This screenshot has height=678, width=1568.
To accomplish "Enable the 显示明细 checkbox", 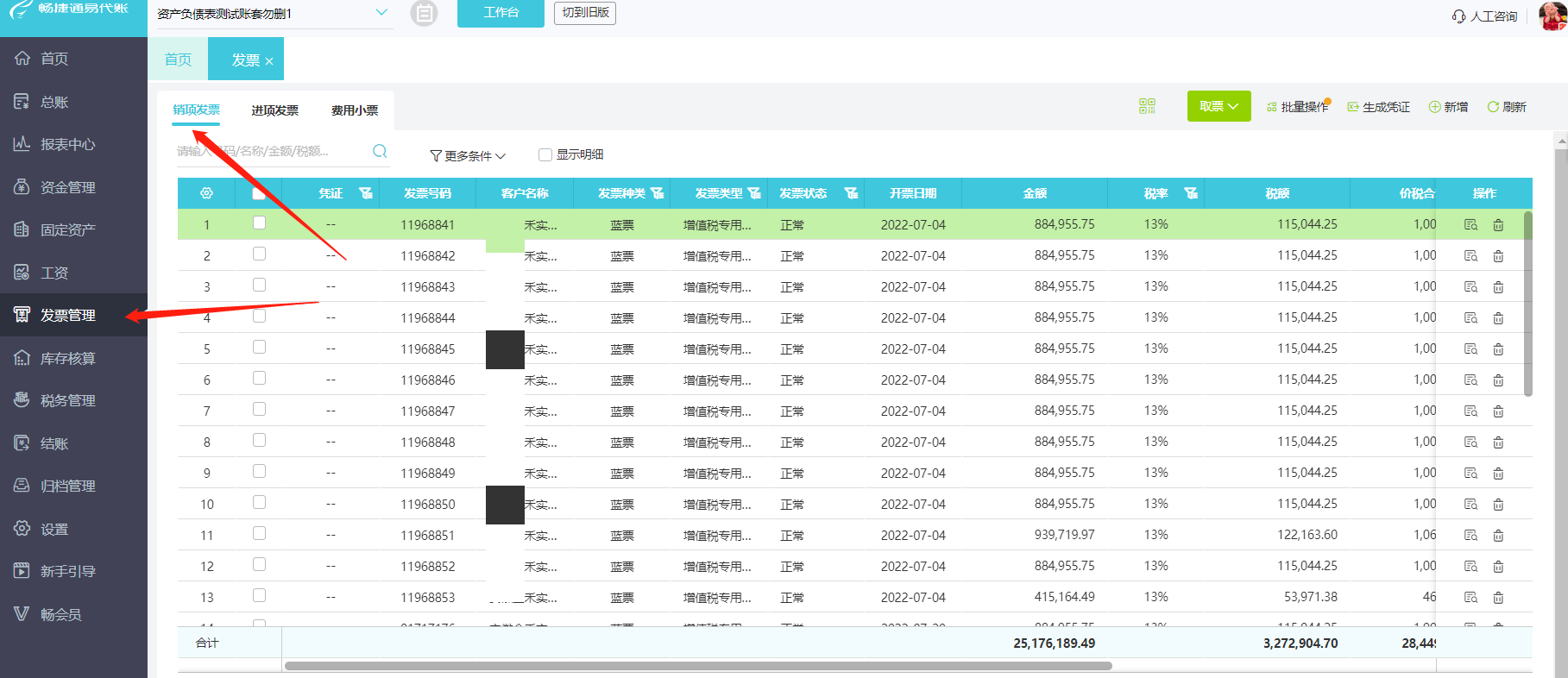I will [545, 155].
